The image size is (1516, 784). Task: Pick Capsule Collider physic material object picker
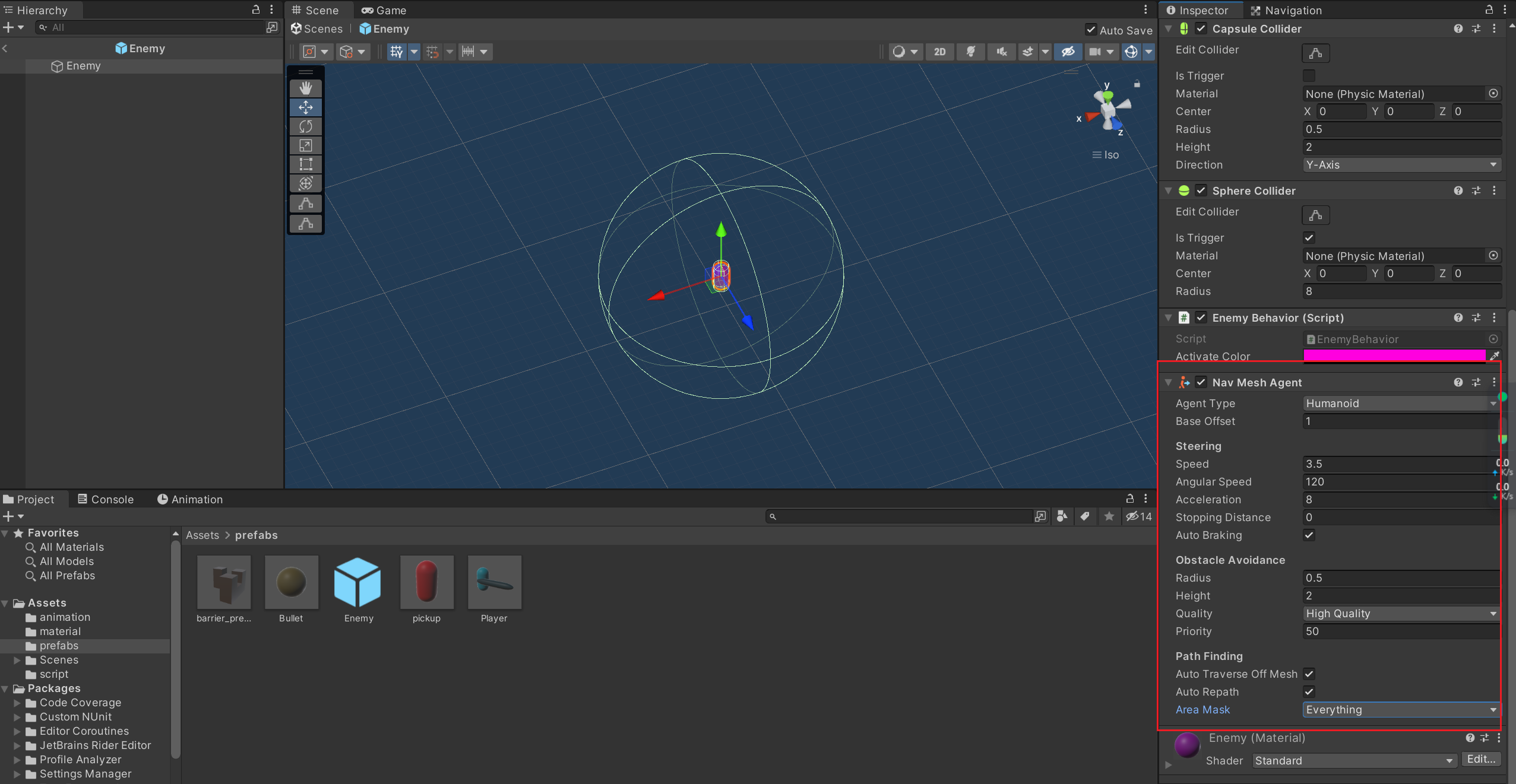1493,94
